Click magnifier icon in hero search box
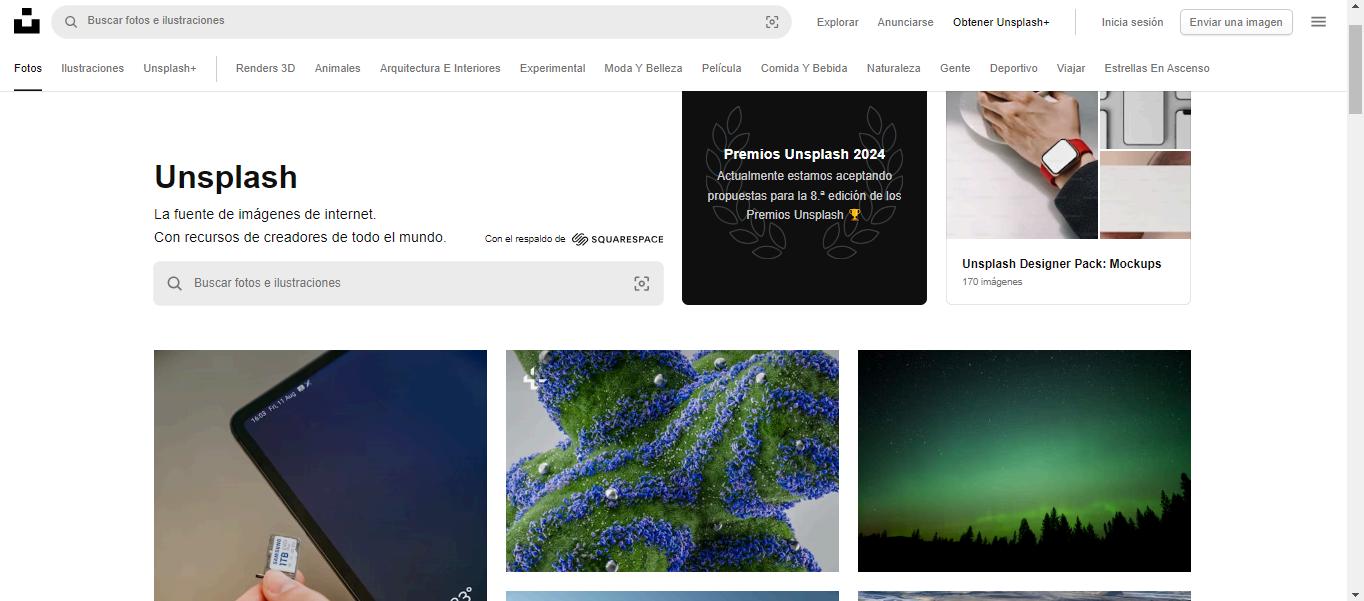 tap(174, 284)
